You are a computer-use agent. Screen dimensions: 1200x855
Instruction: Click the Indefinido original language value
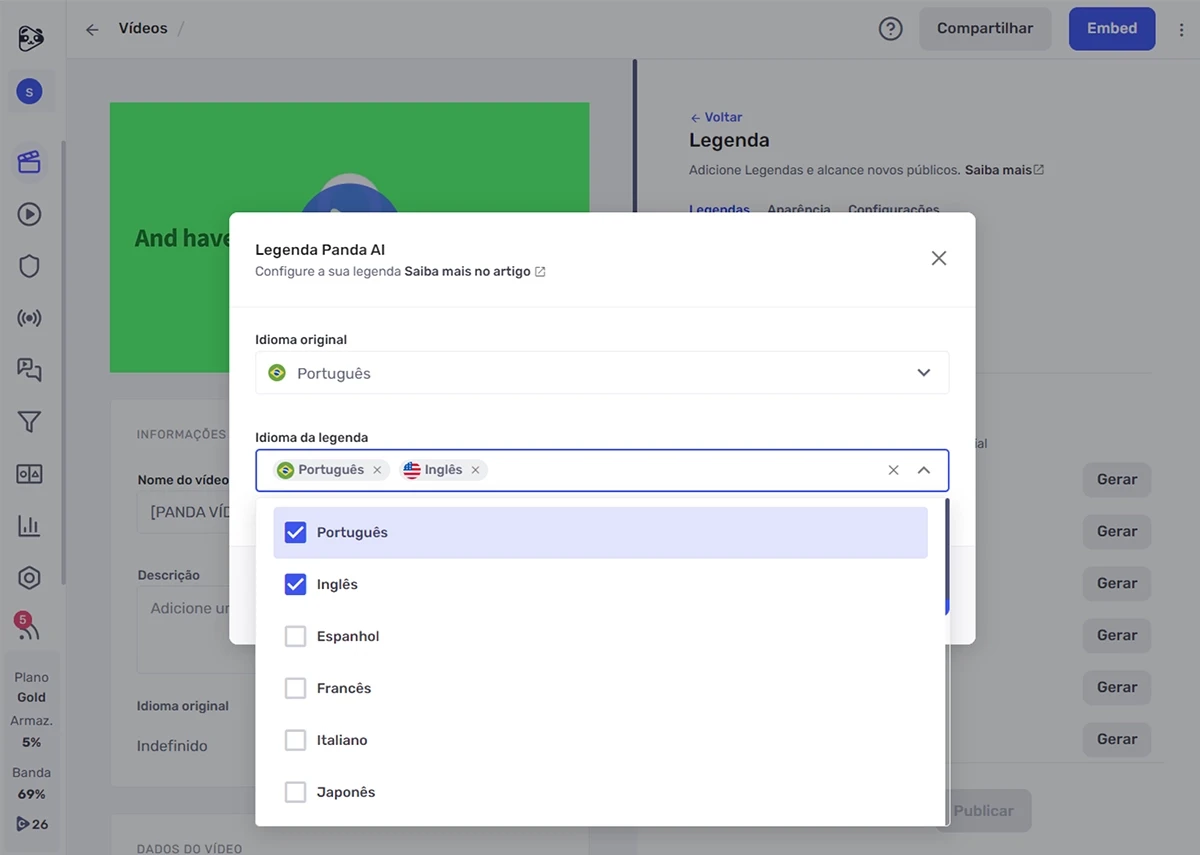tap(172, 746)
